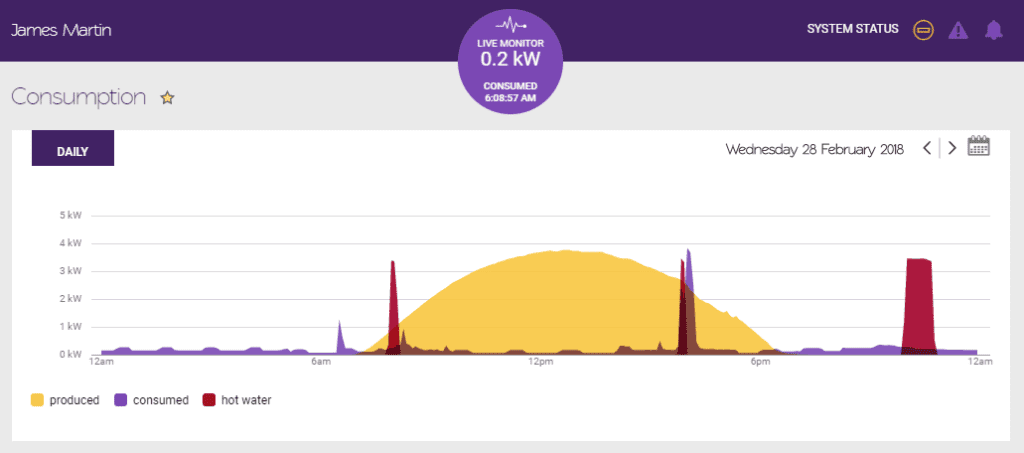1024x453 pixels.
Task: Toggle the hot water legend swatch
Action: [209, 400]
